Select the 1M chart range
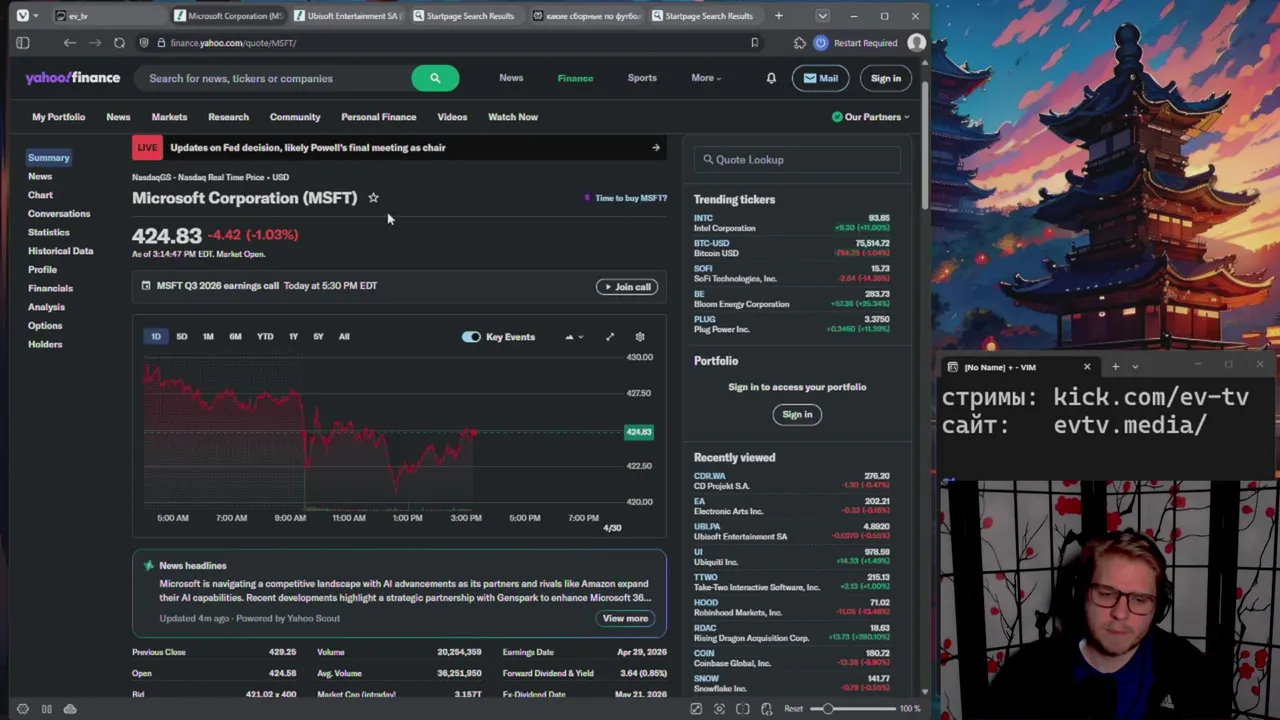Viewport: 1280px width, 720px height. point(208,337)
